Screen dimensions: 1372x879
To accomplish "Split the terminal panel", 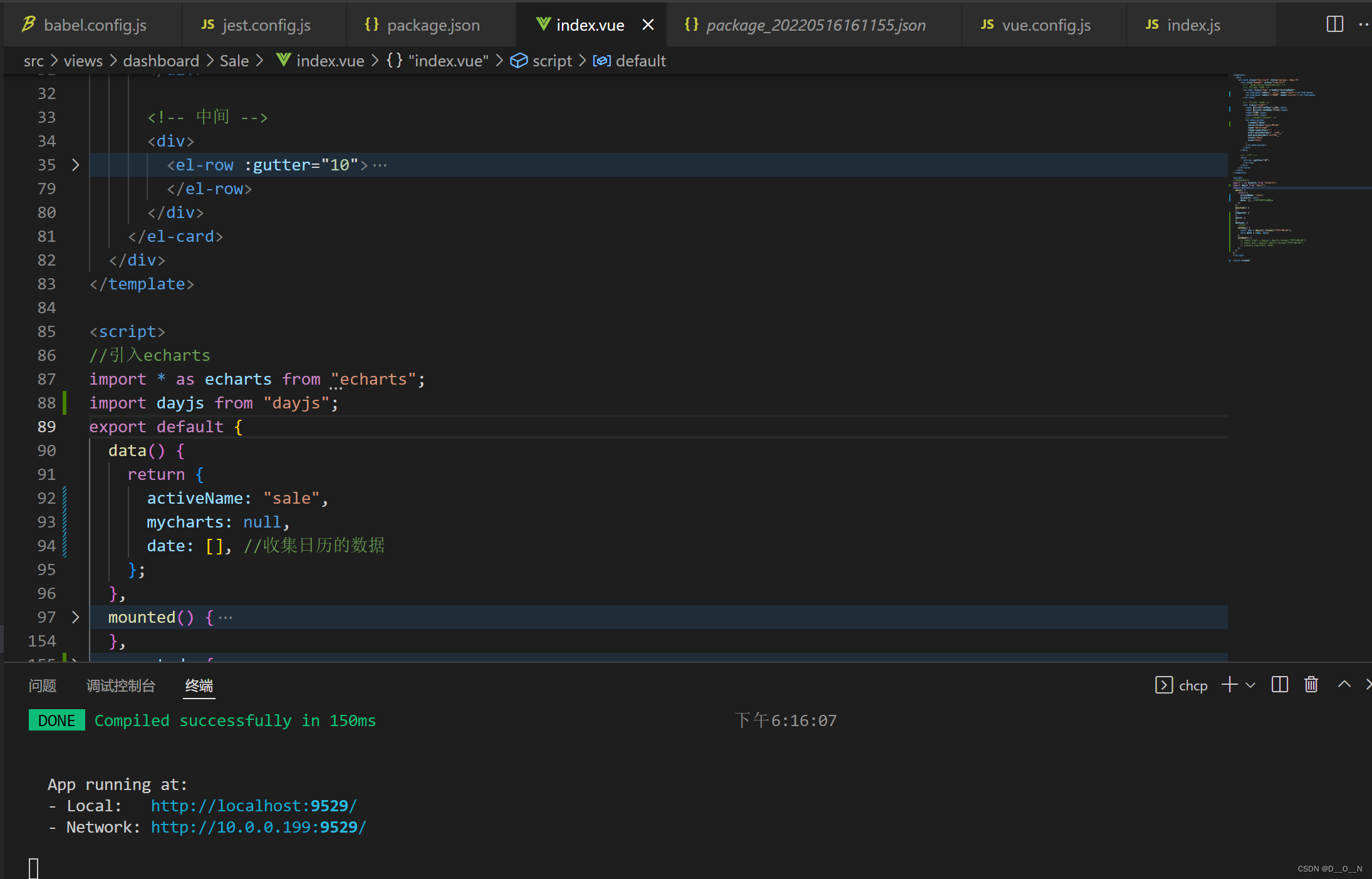I will click(x=1279, y=685).
